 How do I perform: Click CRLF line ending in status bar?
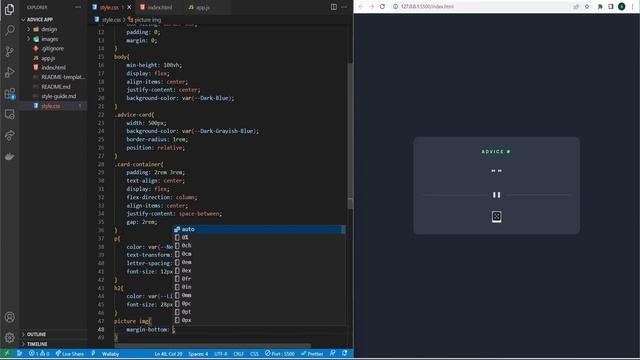(x=238, y=353)
